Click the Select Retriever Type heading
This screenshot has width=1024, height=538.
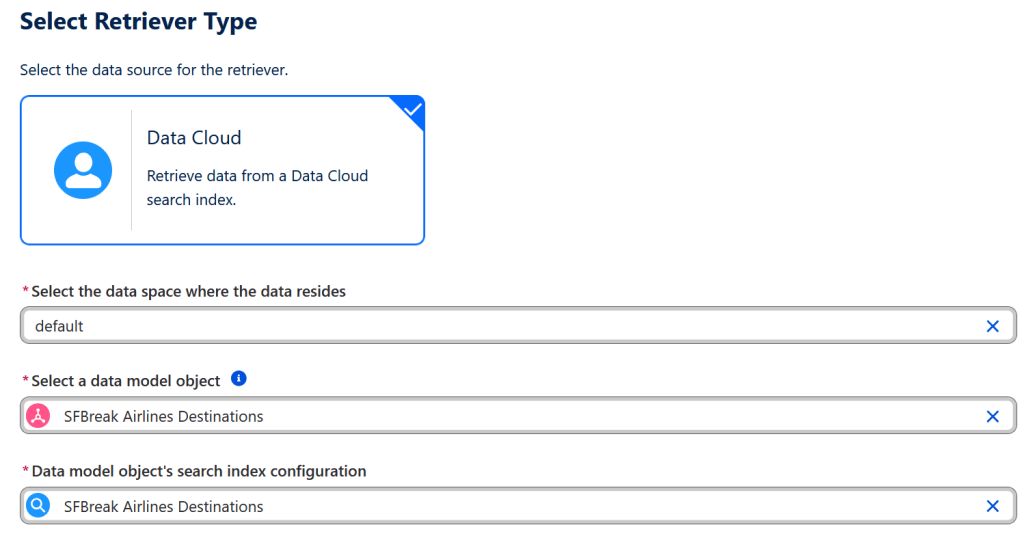point(138,22)
